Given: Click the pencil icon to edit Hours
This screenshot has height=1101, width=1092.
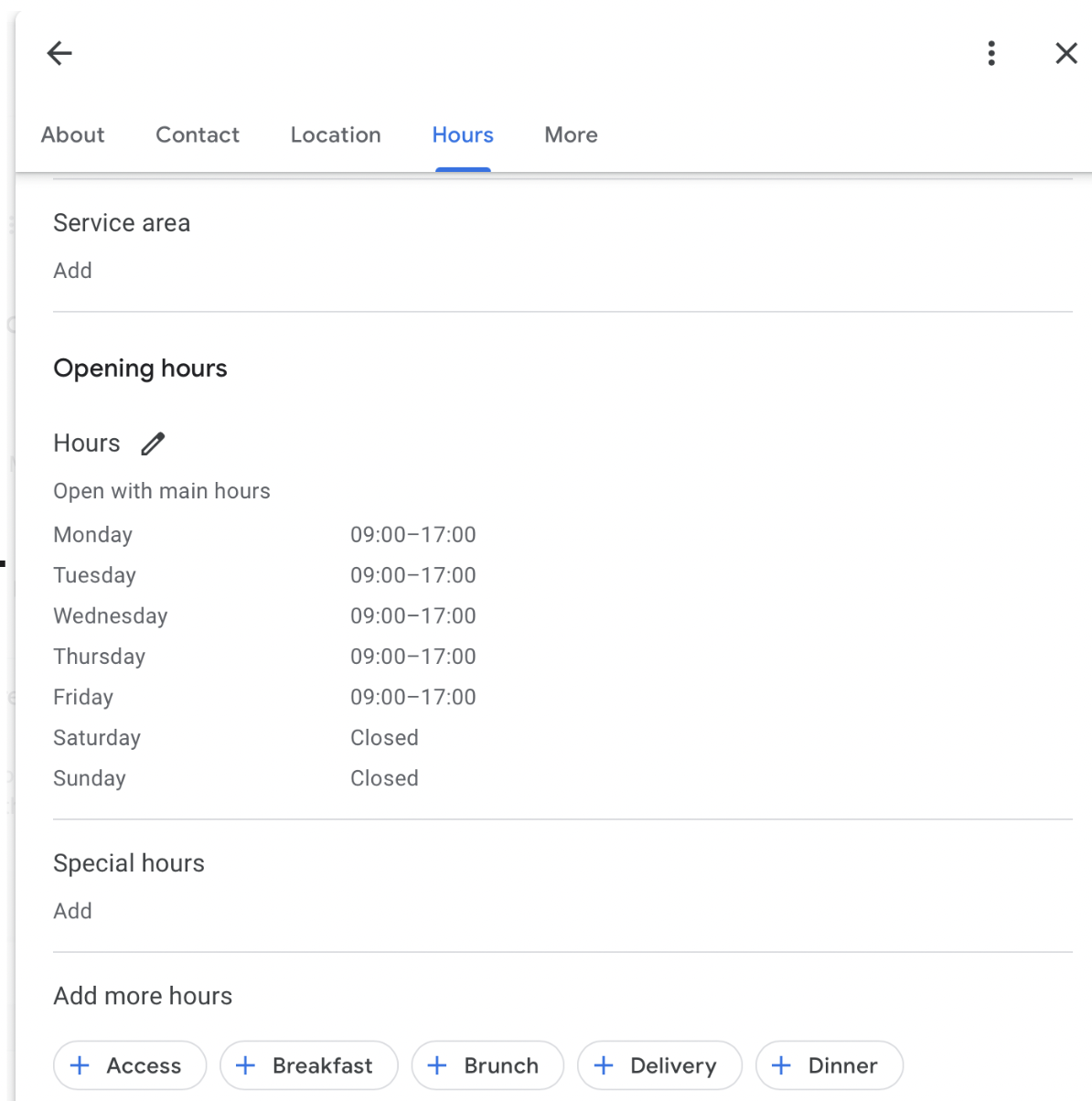Looking at the screenshot, I should pyautogui.click(x=153, y=444).
